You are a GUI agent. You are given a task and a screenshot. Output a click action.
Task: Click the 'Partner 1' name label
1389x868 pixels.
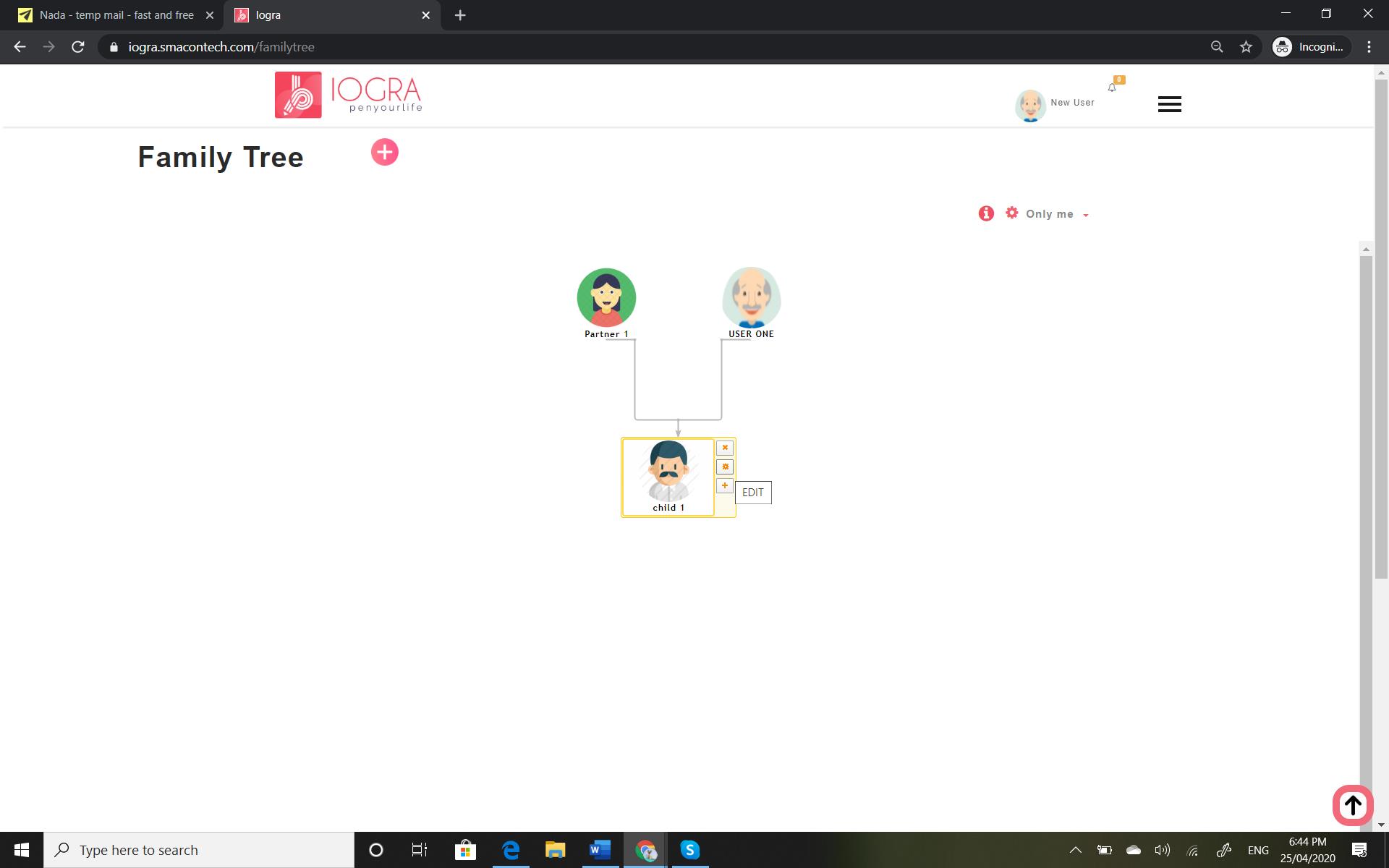[606, 334]
